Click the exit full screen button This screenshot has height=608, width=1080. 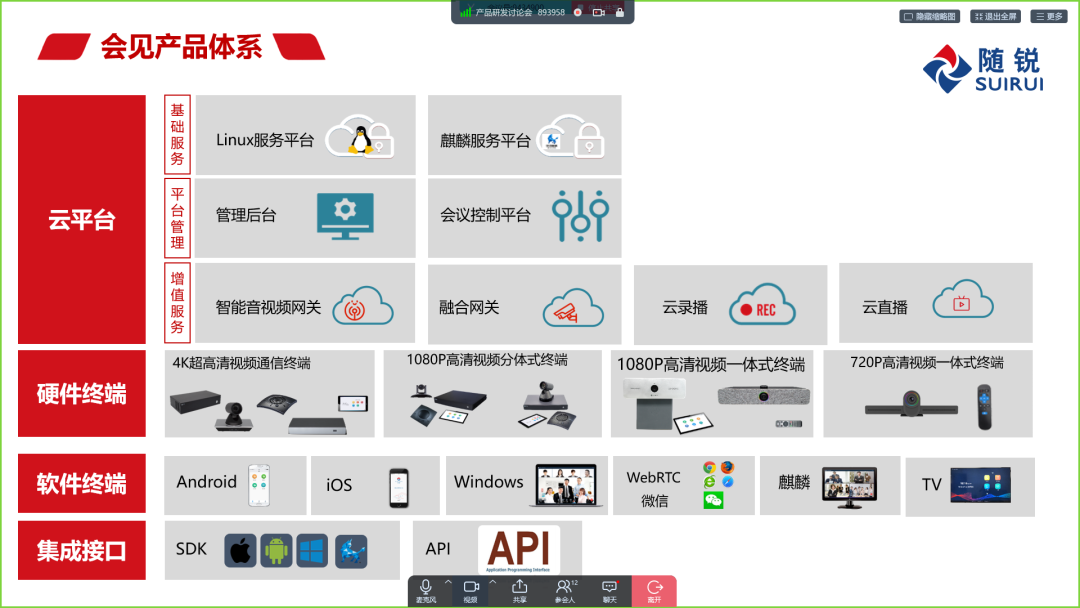(995, 16)
